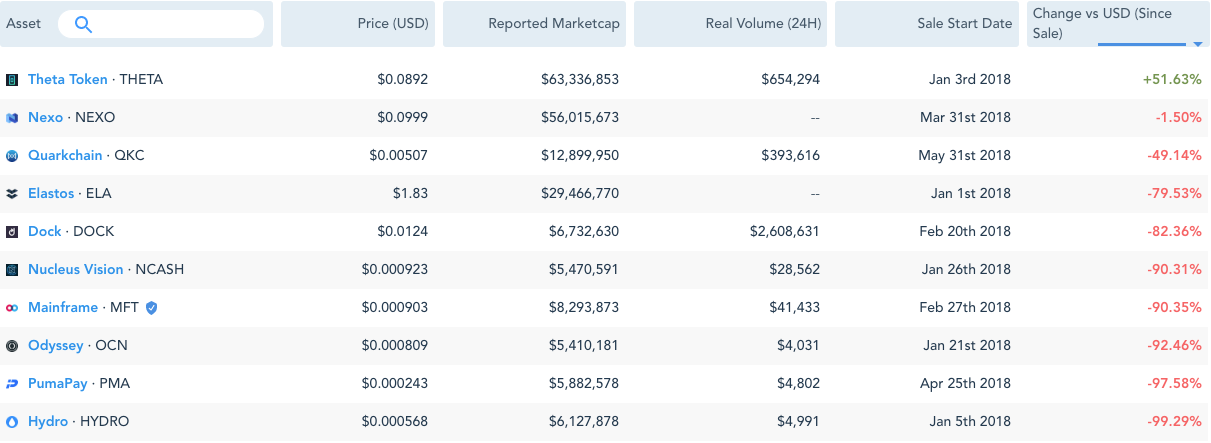This screenshot has height=443, width=1211.
Task: Open the Mainframe asset link
Action: [x=63, y=307]
